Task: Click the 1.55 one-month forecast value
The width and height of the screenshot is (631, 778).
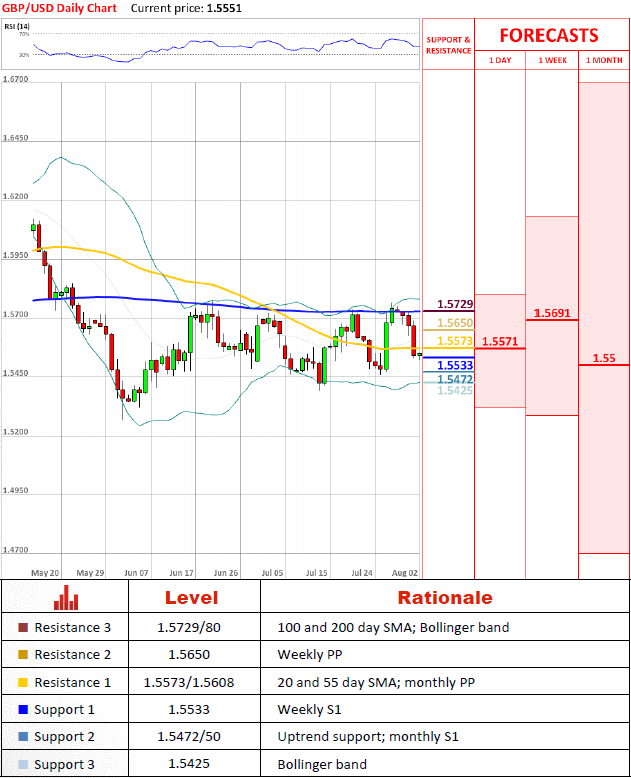Action: [604, 358]
